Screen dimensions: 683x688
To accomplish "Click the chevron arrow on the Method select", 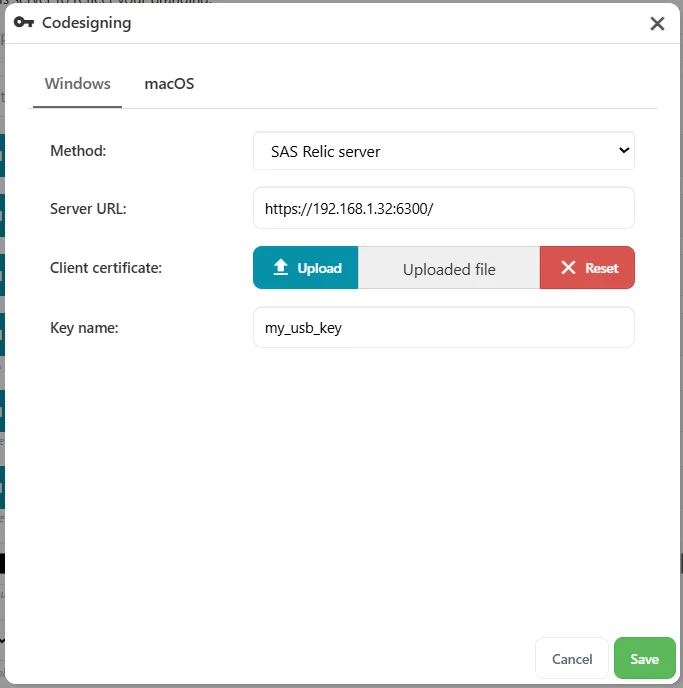I will click(624, 151).
